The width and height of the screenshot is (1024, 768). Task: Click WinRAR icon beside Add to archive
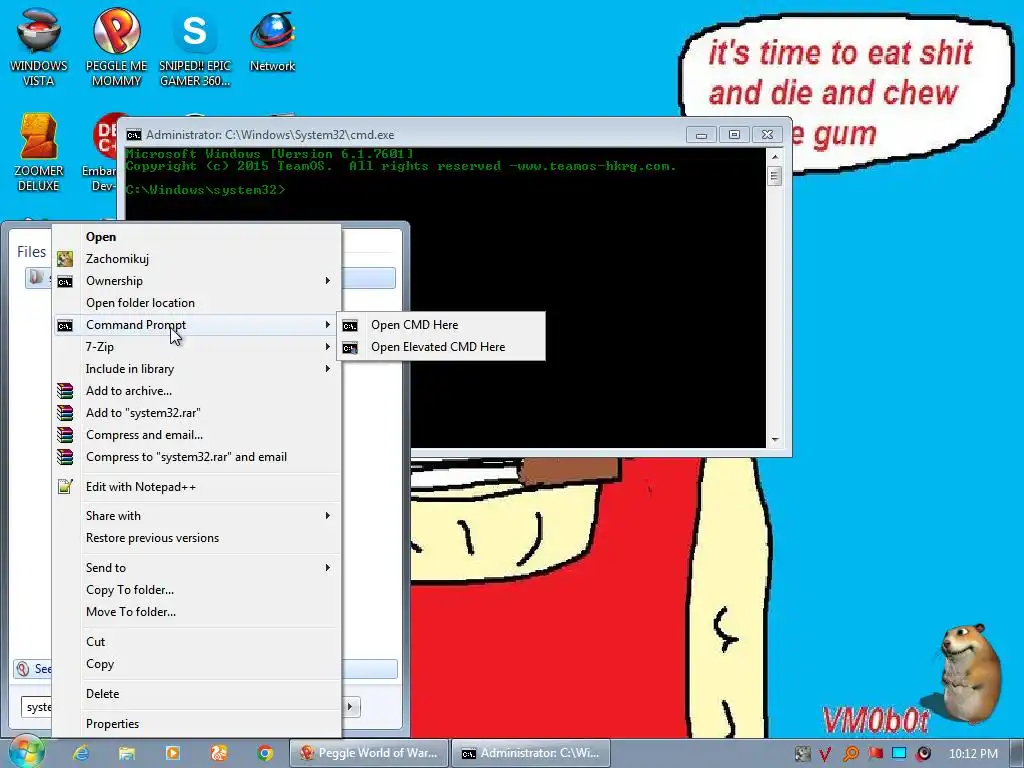tap(65, 391)
